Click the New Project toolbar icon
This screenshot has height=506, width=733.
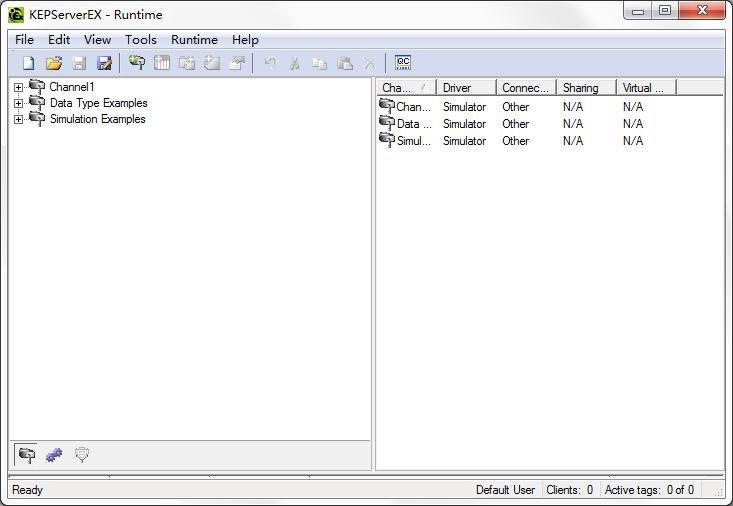pyautogui.click(x=28, y=63)
